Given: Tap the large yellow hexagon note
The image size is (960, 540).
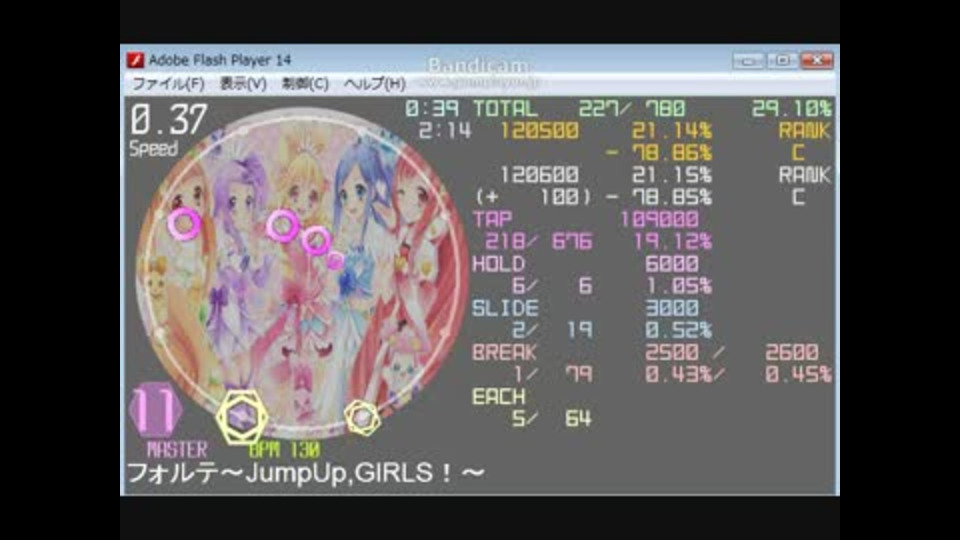Looking at the screenshot, I should tap(242, 418).
